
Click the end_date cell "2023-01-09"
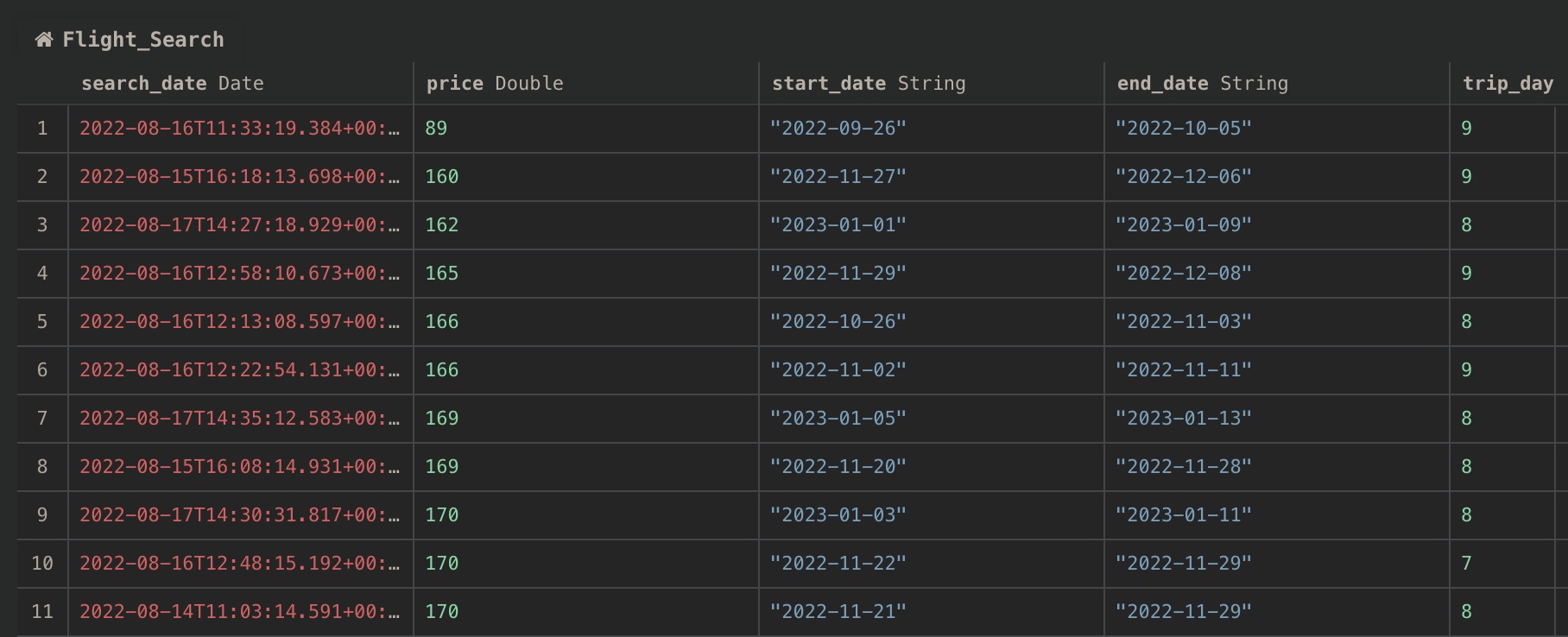(x=1183, y=225)
